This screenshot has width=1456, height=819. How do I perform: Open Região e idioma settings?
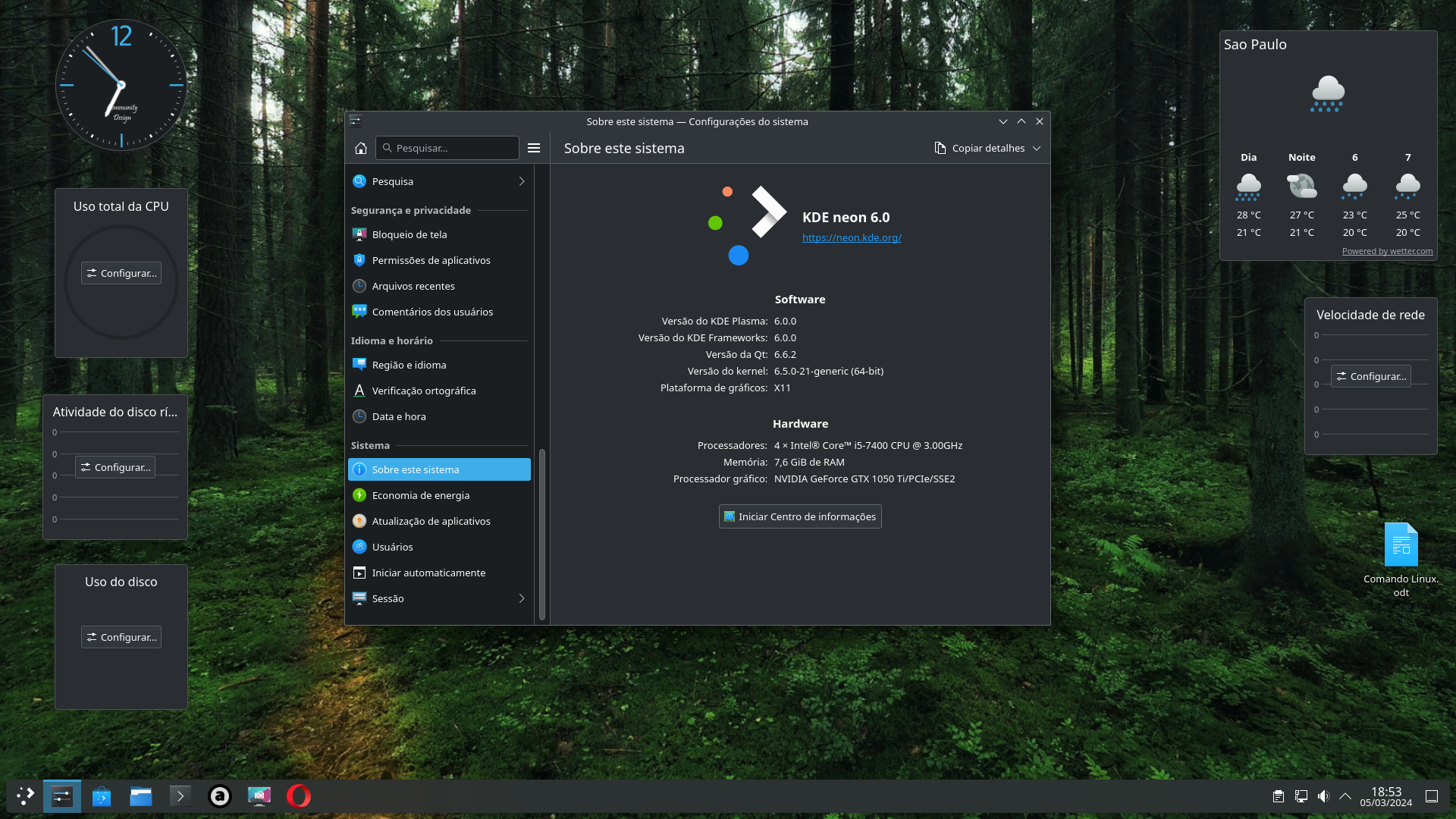[439, 365]
